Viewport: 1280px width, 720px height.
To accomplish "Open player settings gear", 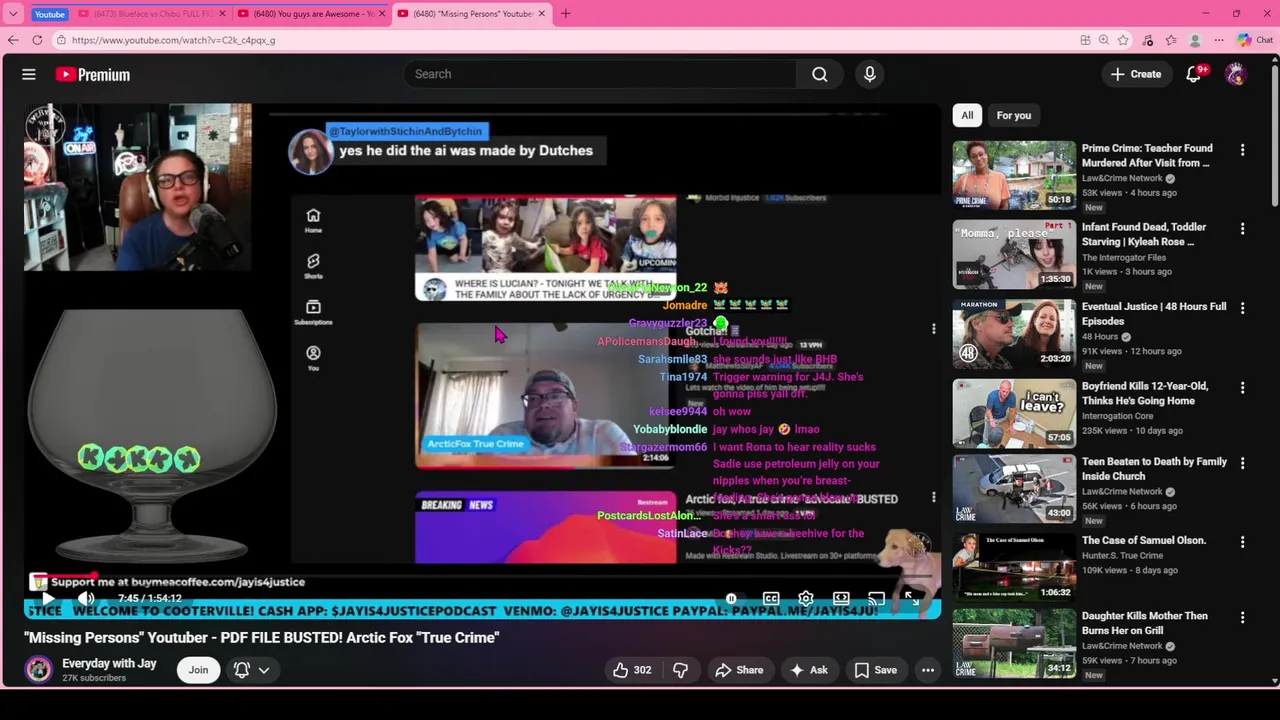I will (x=806, y=599).
